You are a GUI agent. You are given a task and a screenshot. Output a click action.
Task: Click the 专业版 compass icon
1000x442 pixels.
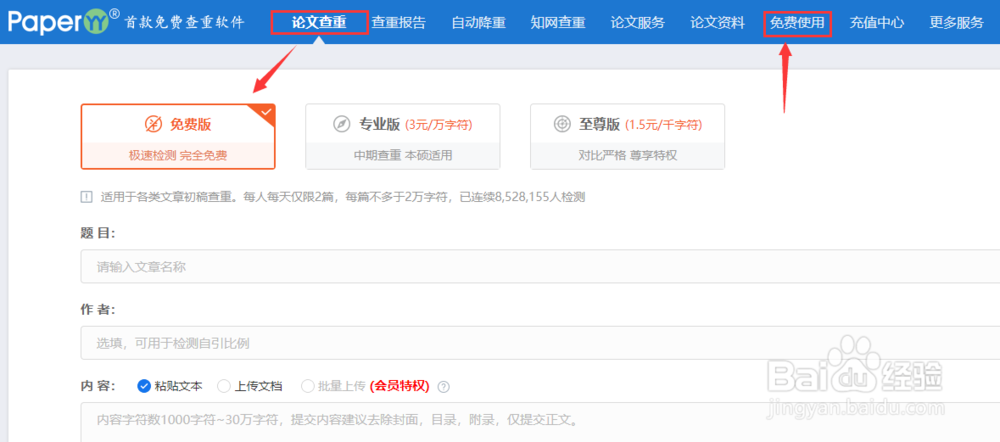click(342, 124)
